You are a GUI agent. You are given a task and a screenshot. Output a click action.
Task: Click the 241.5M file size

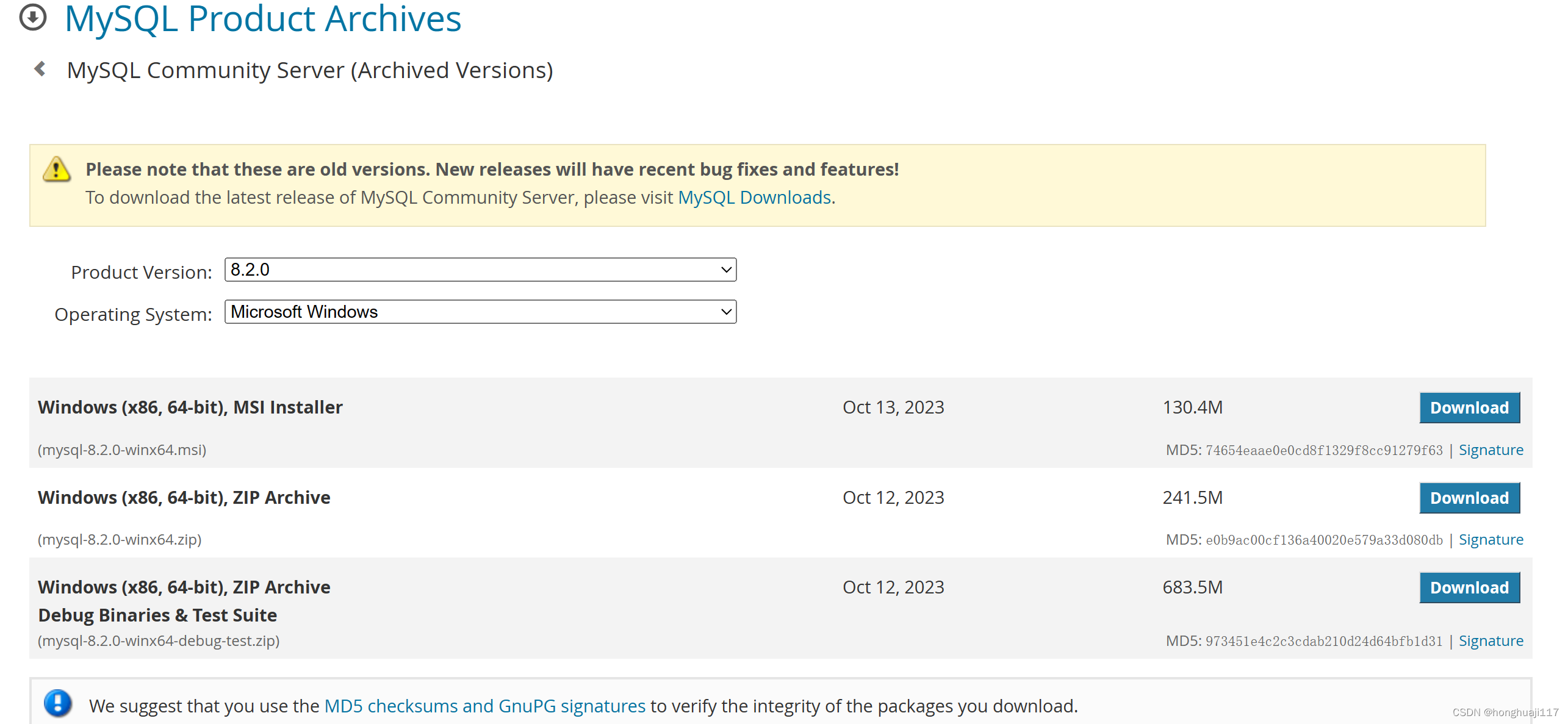tap(1193, 497)
